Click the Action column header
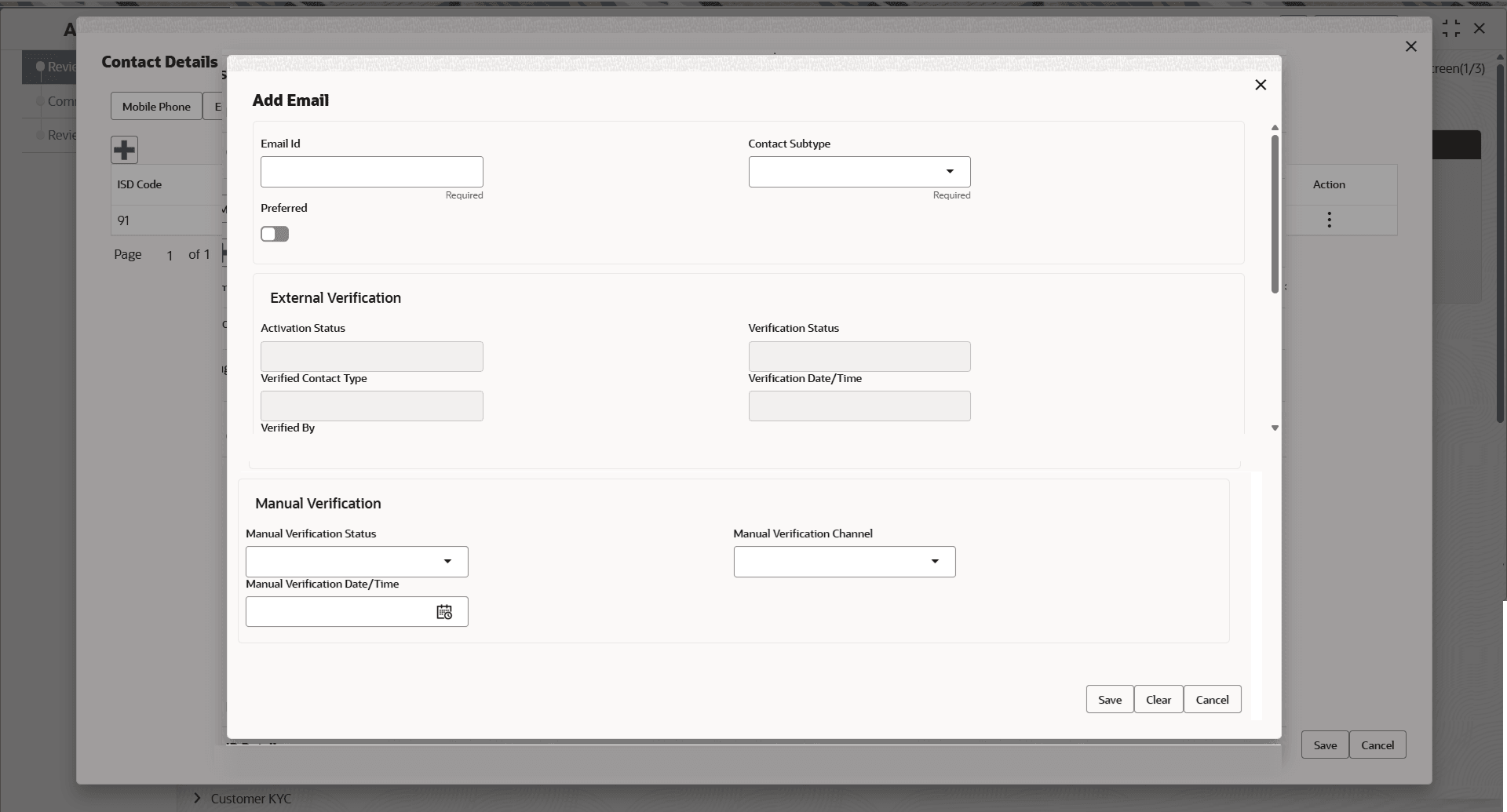1507x812 pixels. click(1329, 184)
